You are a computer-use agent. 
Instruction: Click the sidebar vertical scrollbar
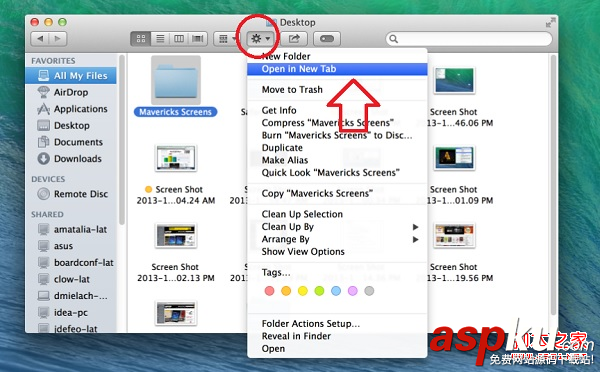[122, 140]
